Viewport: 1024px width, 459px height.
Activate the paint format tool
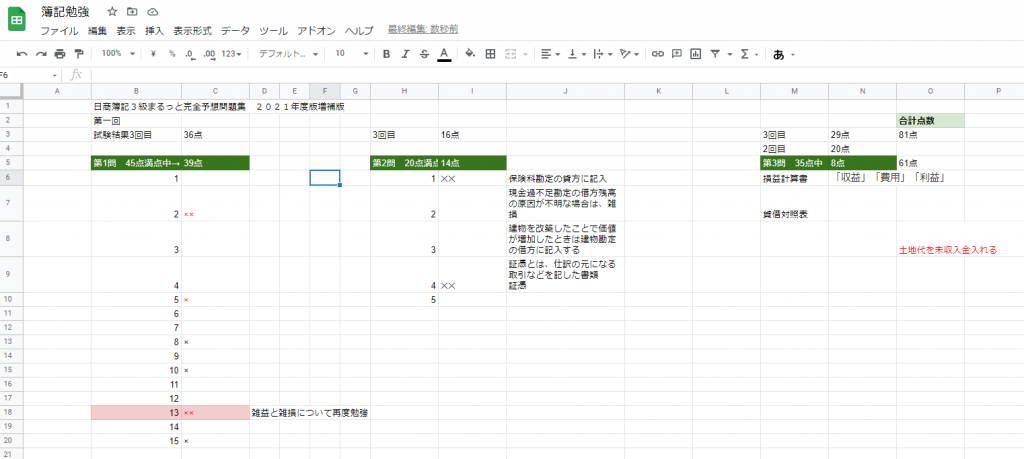pyautogui.click(x=79, y=54)
